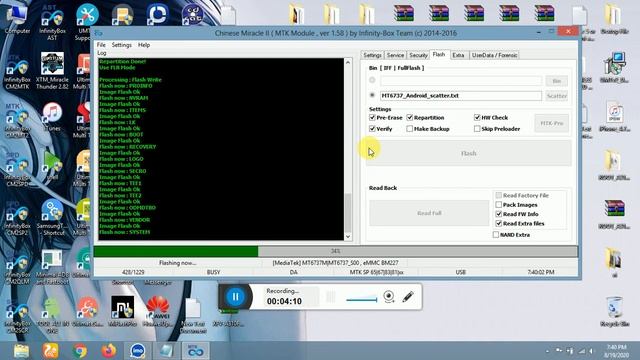The height and width of the screenshot is (360, 640).
Task: Enable the NAND Extra checkbox
Action: click(496, 235)
